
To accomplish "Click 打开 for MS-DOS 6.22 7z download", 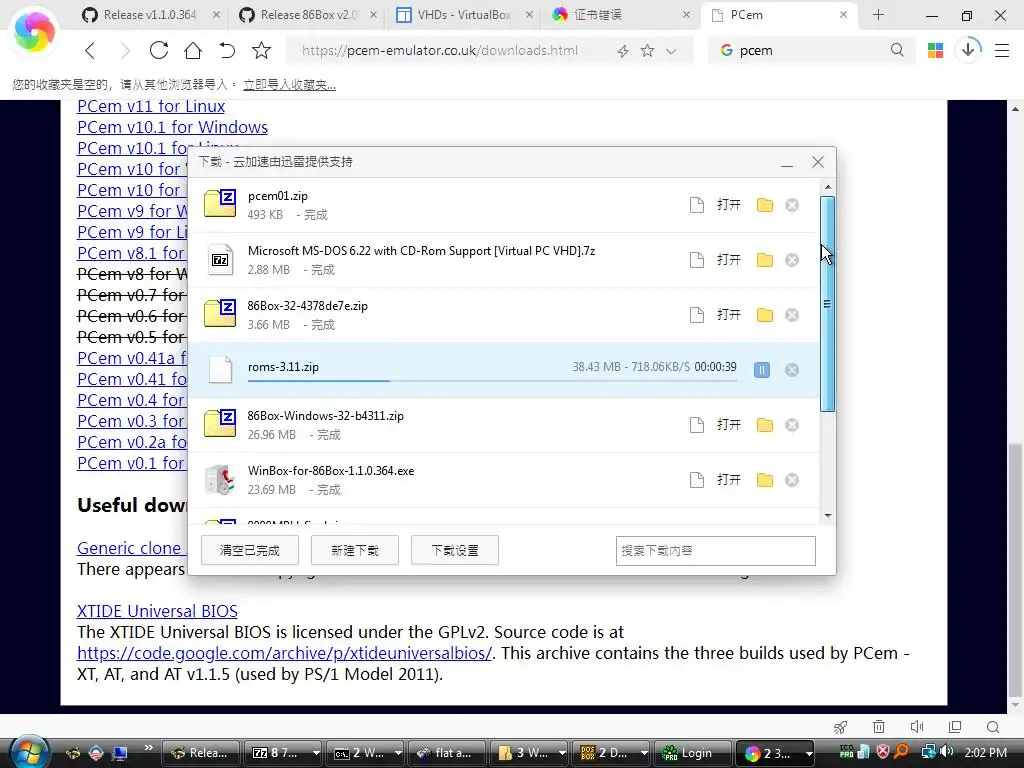I will click(x=729, y=260).
